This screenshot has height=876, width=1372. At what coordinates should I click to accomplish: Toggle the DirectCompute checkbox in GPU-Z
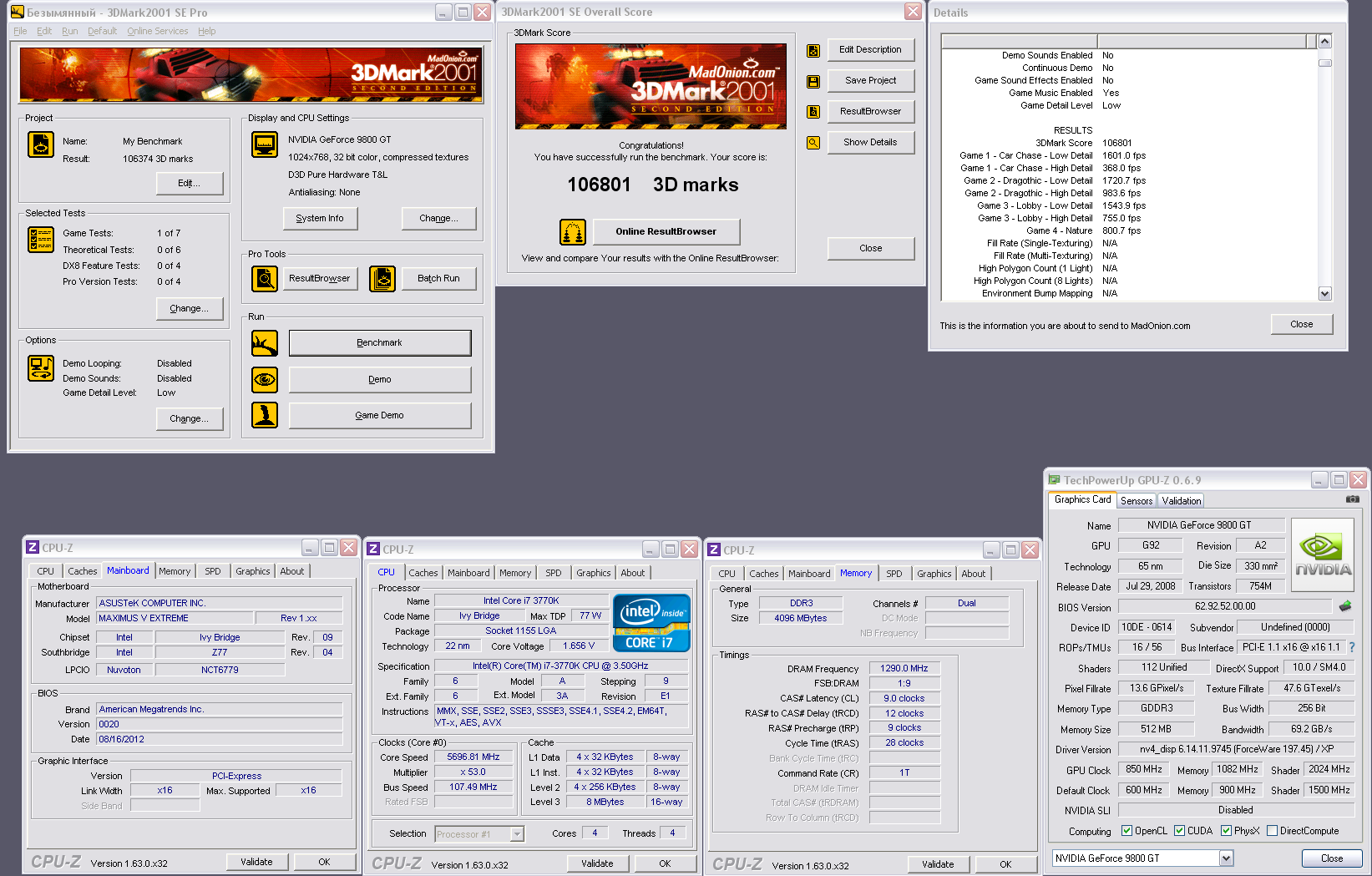pos(1272,831)
